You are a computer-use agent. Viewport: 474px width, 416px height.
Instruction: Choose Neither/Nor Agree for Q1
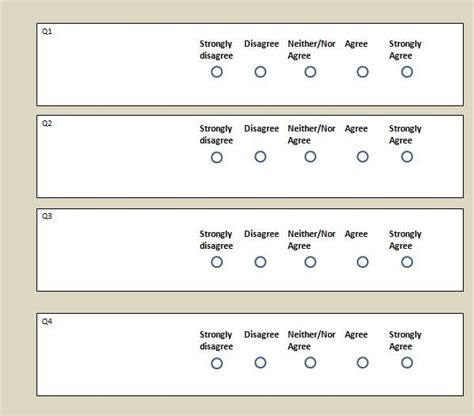310,72
